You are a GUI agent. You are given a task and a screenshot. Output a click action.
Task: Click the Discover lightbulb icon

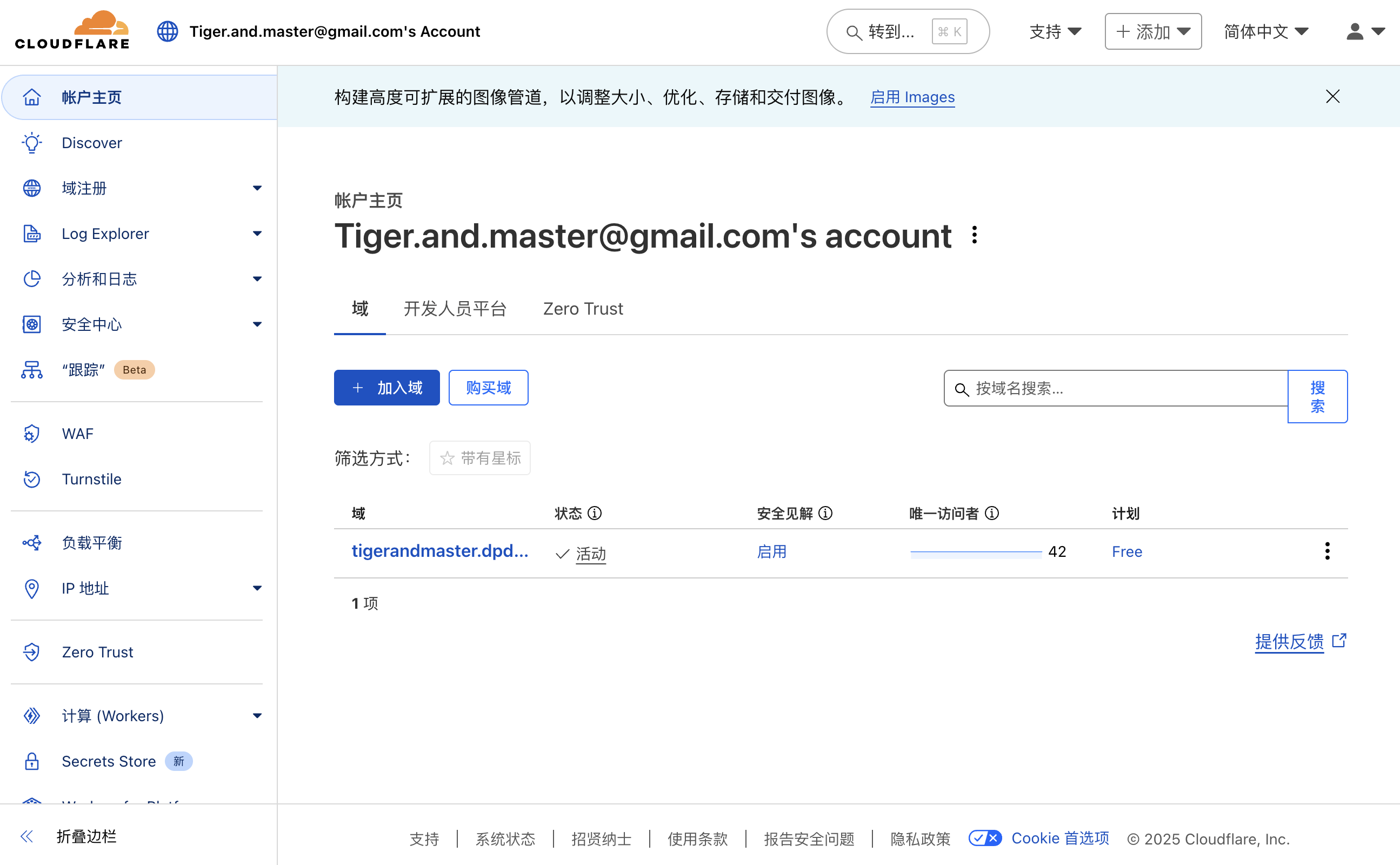32,142
